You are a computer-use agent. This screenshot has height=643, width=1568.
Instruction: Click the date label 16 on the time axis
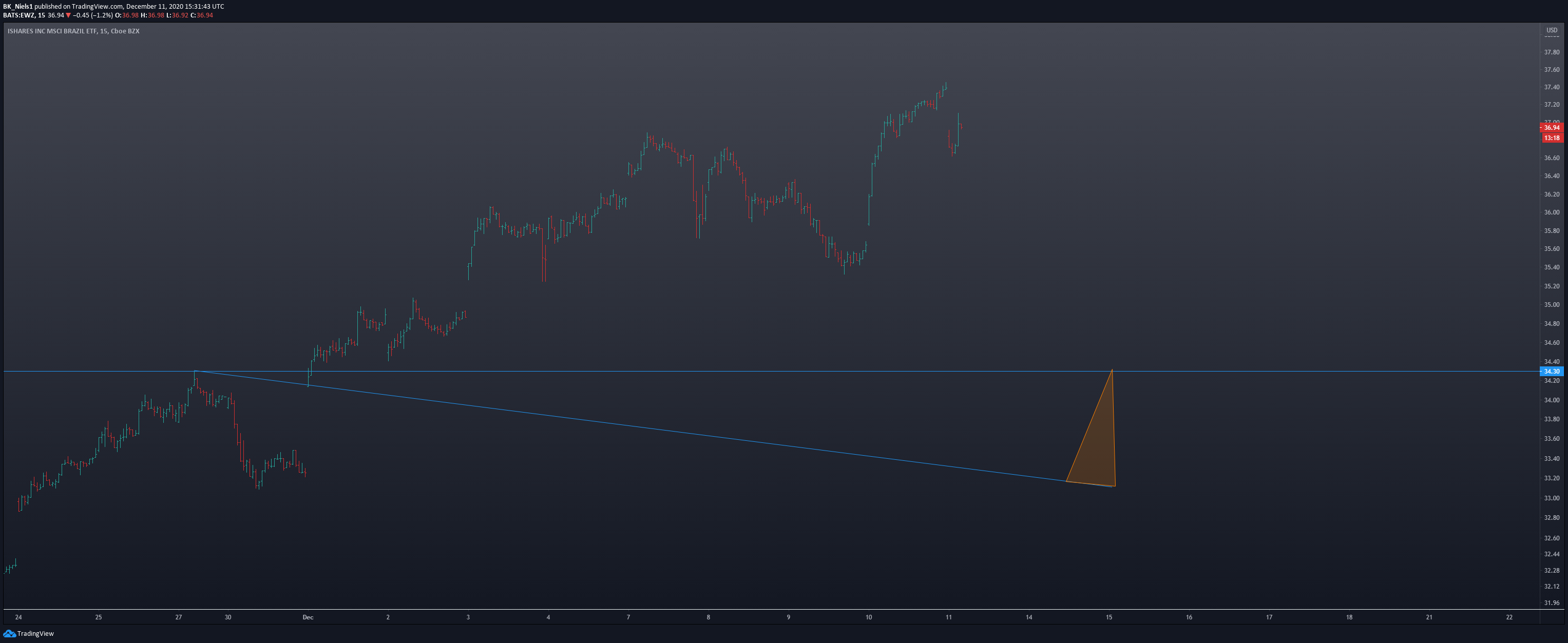1189,617
